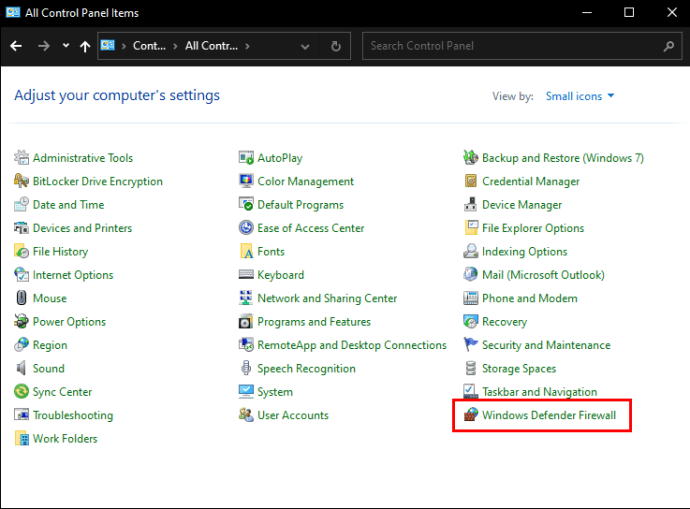
Task: Open BitLocker Drive Encryption icon
Action: point(22,182)
